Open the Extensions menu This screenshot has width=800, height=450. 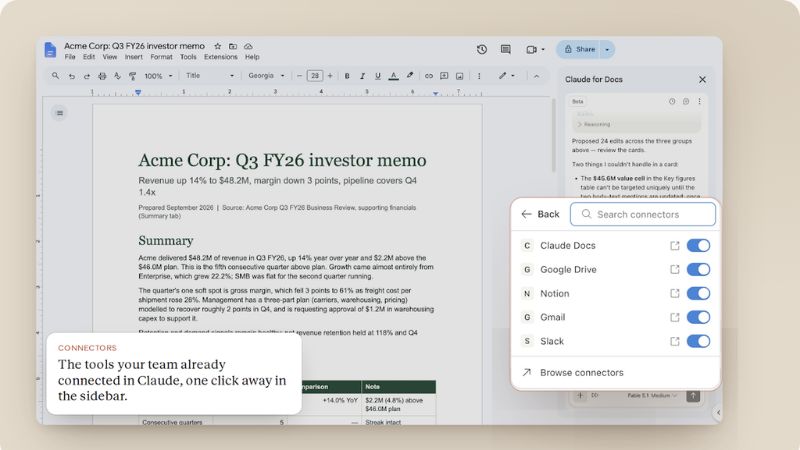click(220, 57)
